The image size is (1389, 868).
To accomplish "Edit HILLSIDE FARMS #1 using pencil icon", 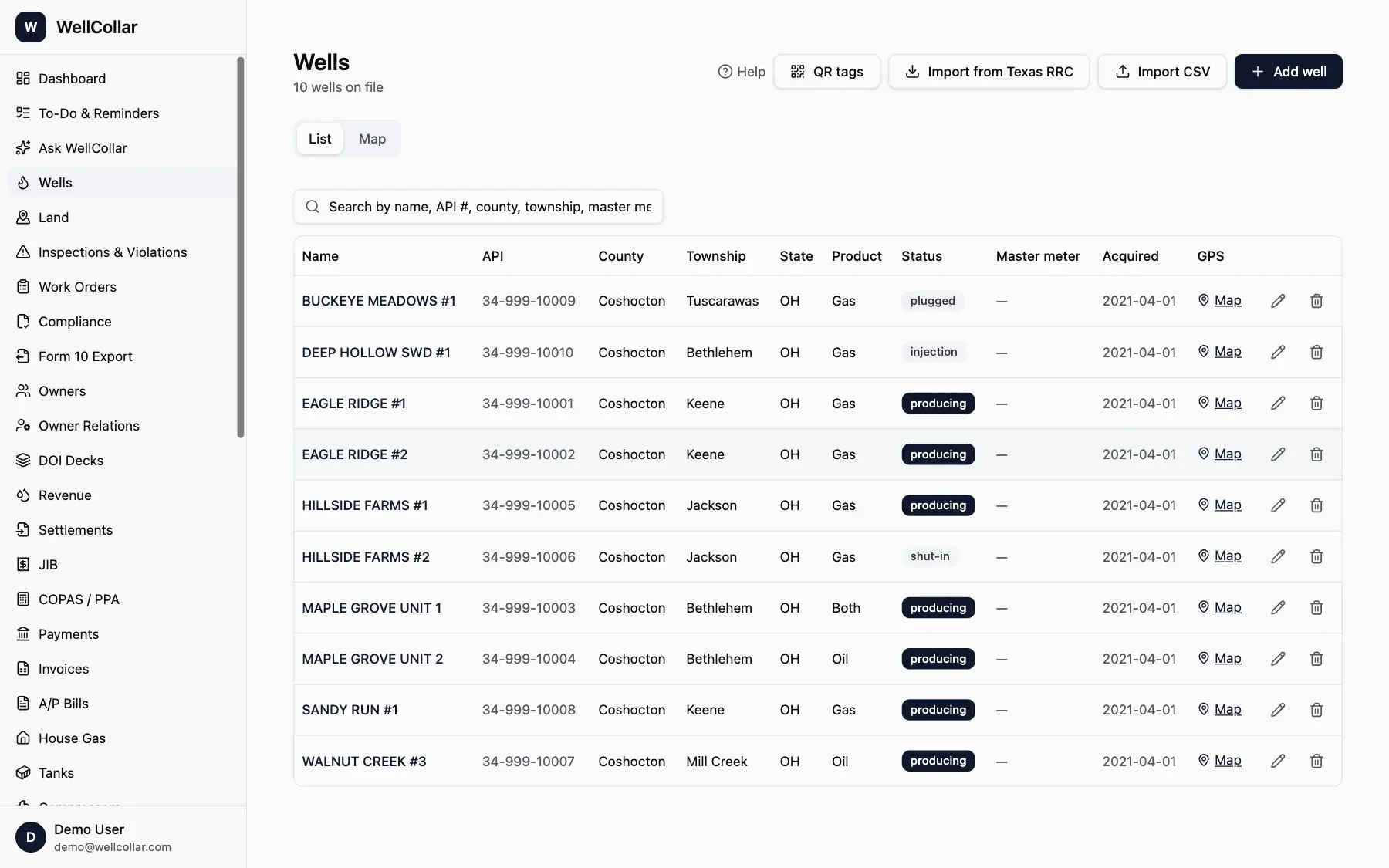I will point(1278,505).
